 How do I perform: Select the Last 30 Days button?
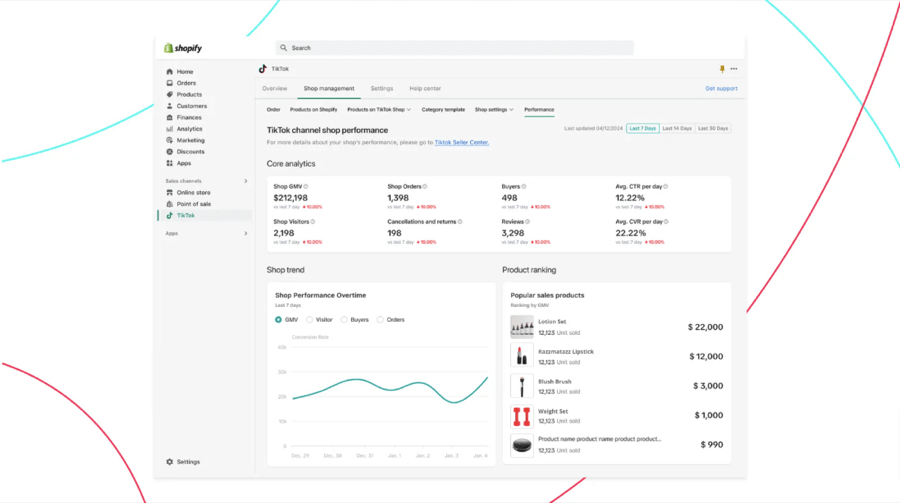pos(713,129)
